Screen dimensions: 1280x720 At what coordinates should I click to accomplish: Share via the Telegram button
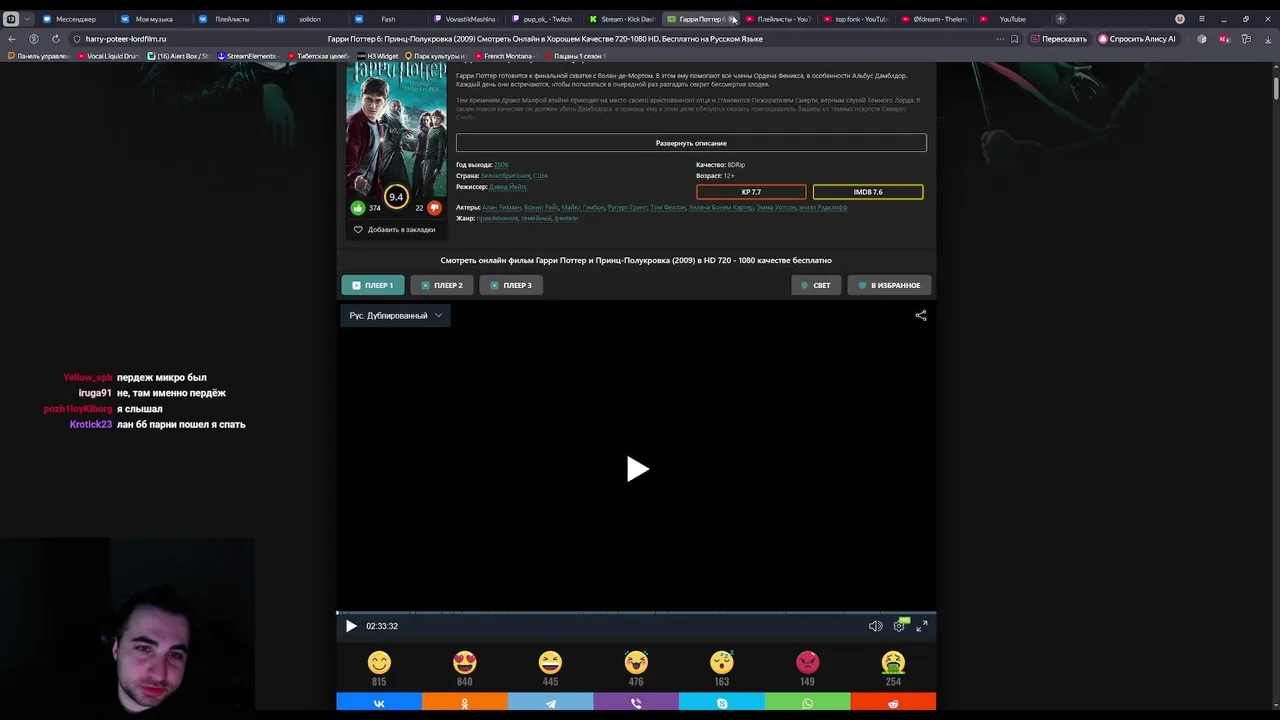(x=550, y=703)
